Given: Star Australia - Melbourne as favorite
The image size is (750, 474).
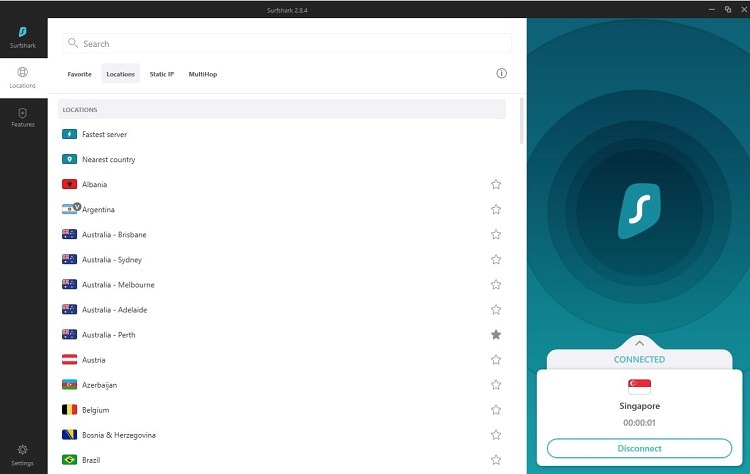Looking at the screenshot, I should pos(496,284).
